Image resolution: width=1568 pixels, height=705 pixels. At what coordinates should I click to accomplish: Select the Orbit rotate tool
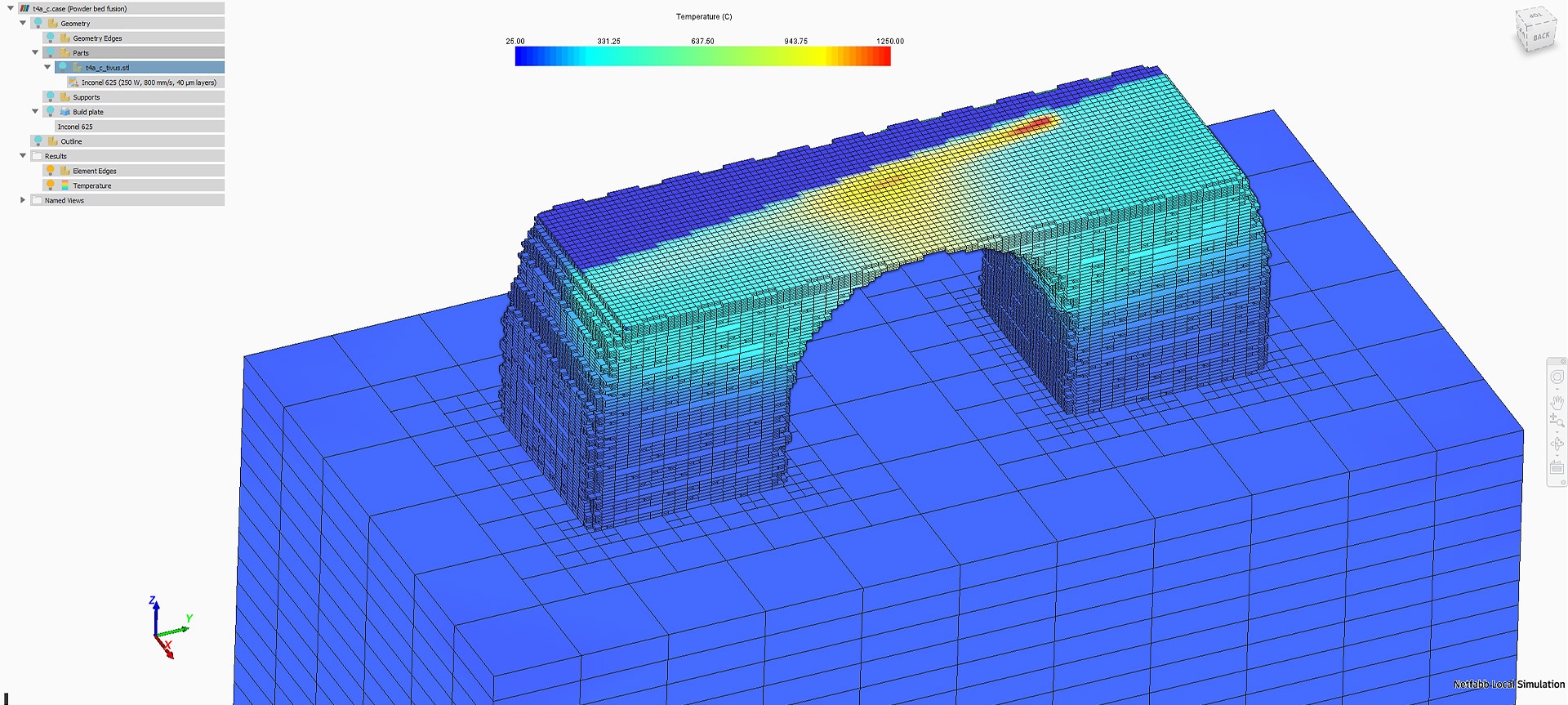pyautogui.click(x=1557, y=444)
